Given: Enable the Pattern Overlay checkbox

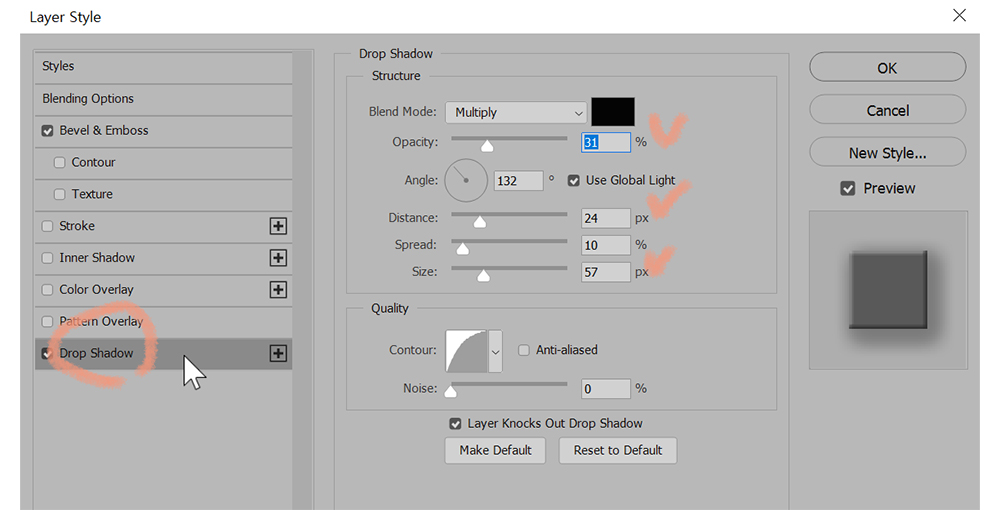Looking at the screenshot, I should 47,322.
